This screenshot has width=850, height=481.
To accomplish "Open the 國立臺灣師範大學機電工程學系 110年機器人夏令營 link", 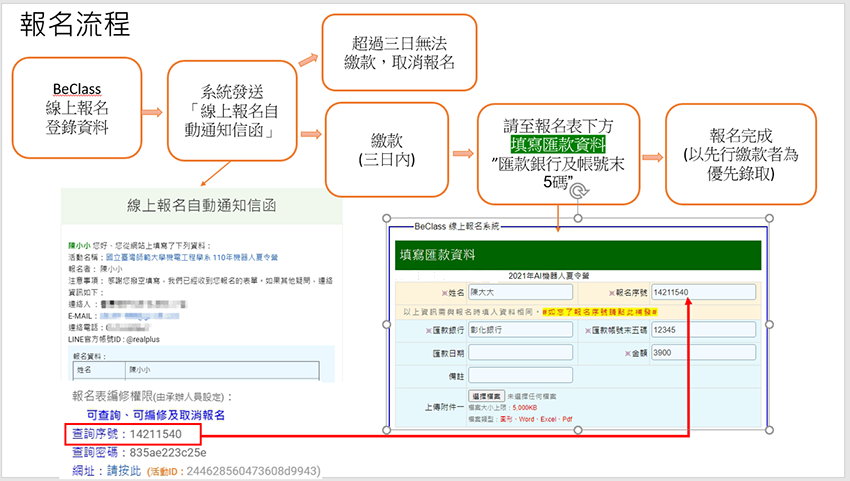I will (x=191, y=257).
